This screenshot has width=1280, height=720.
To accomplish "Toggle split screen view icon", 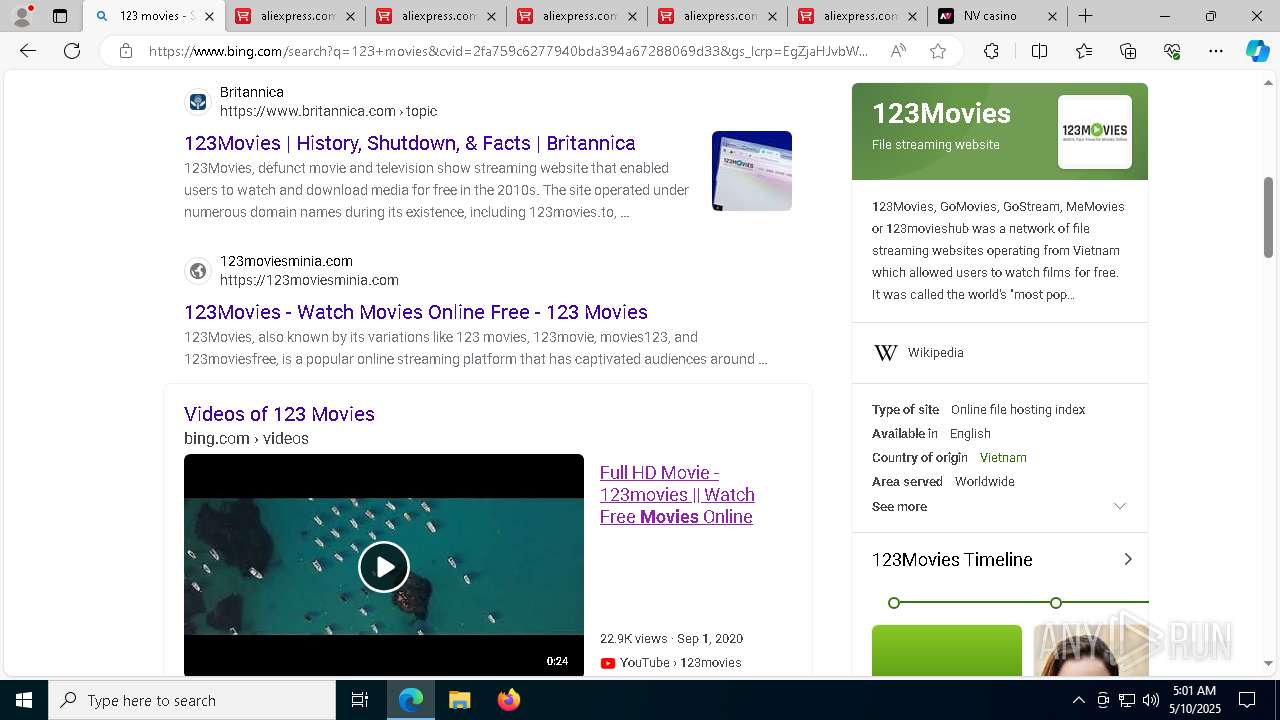I will point(1039,51).
